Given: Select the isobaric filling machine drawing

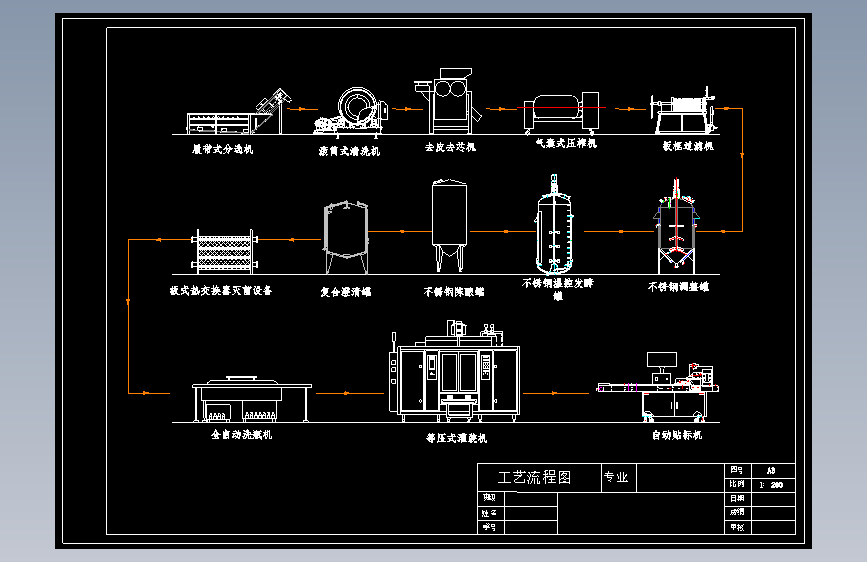Looking at the screenshot, I should pos(455,371).
